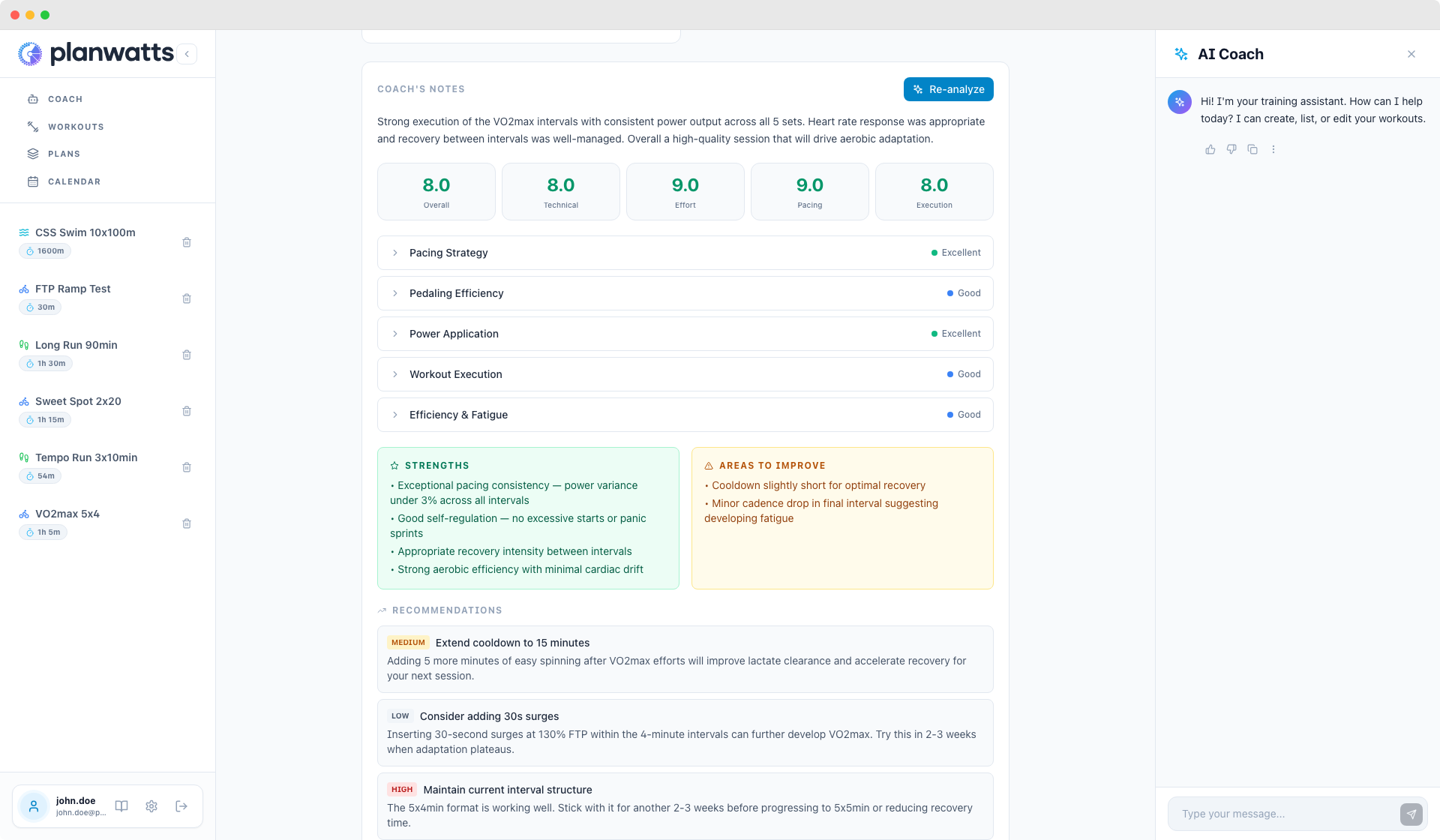Click the Execution 8.0 score card
This screenshot has height=840, width=1440.
point(934,192)
